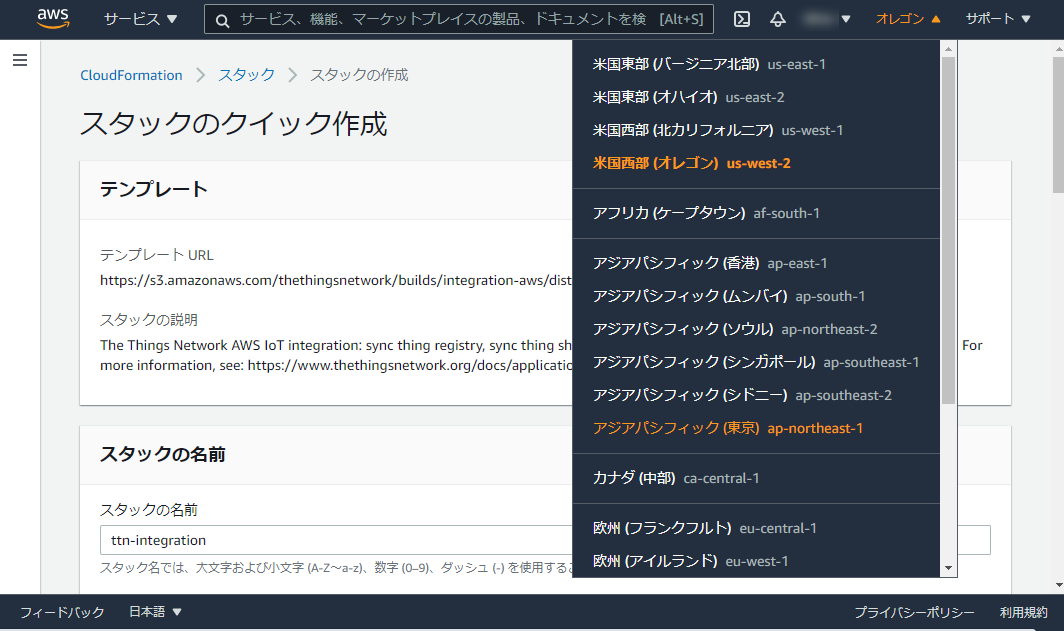This screenshot has width=1064, height=631.
Task: Select region 米国東部 (バージニア北部) us-east-1
Action: coord(756,64)
